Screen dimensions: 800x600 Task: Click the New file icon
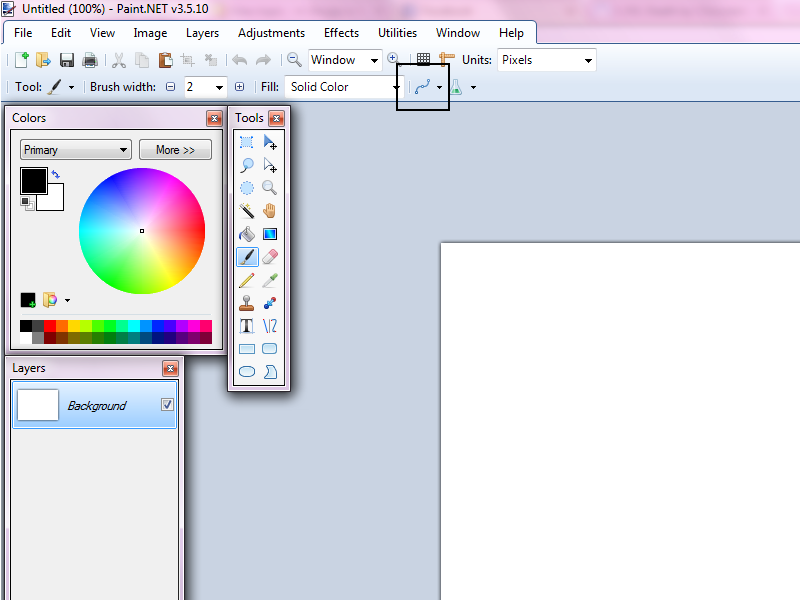tap(21, 60)
